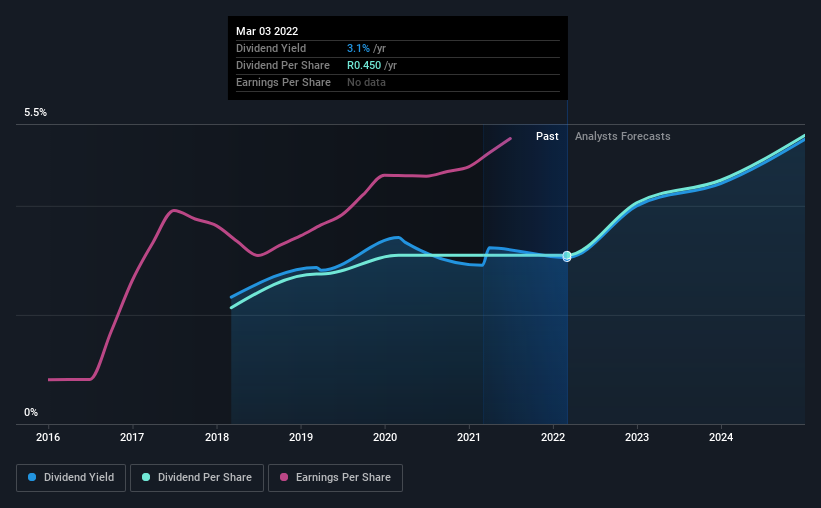The image size is (821, 508).
Task: Click the pink Earnings Per Share legend dot
Action: click(284, 477)
